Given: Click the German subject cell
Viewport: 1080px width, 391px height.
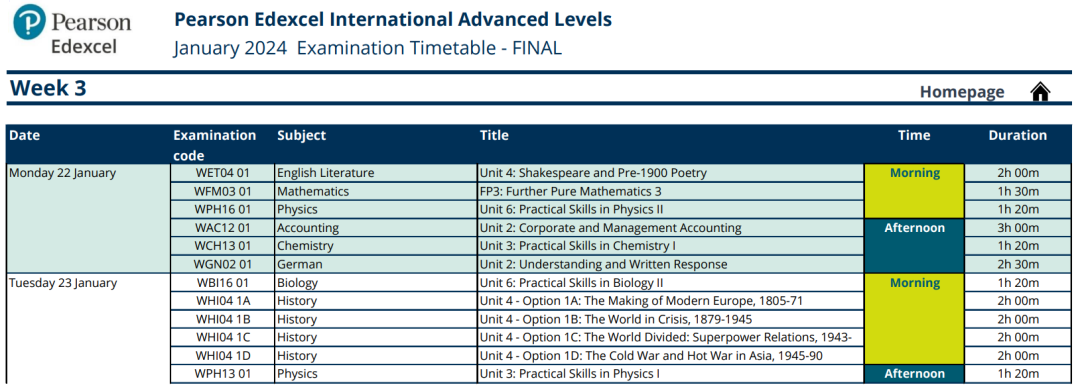Looking at the screenshot, I should pyautogui.click(x=376, y=264).
